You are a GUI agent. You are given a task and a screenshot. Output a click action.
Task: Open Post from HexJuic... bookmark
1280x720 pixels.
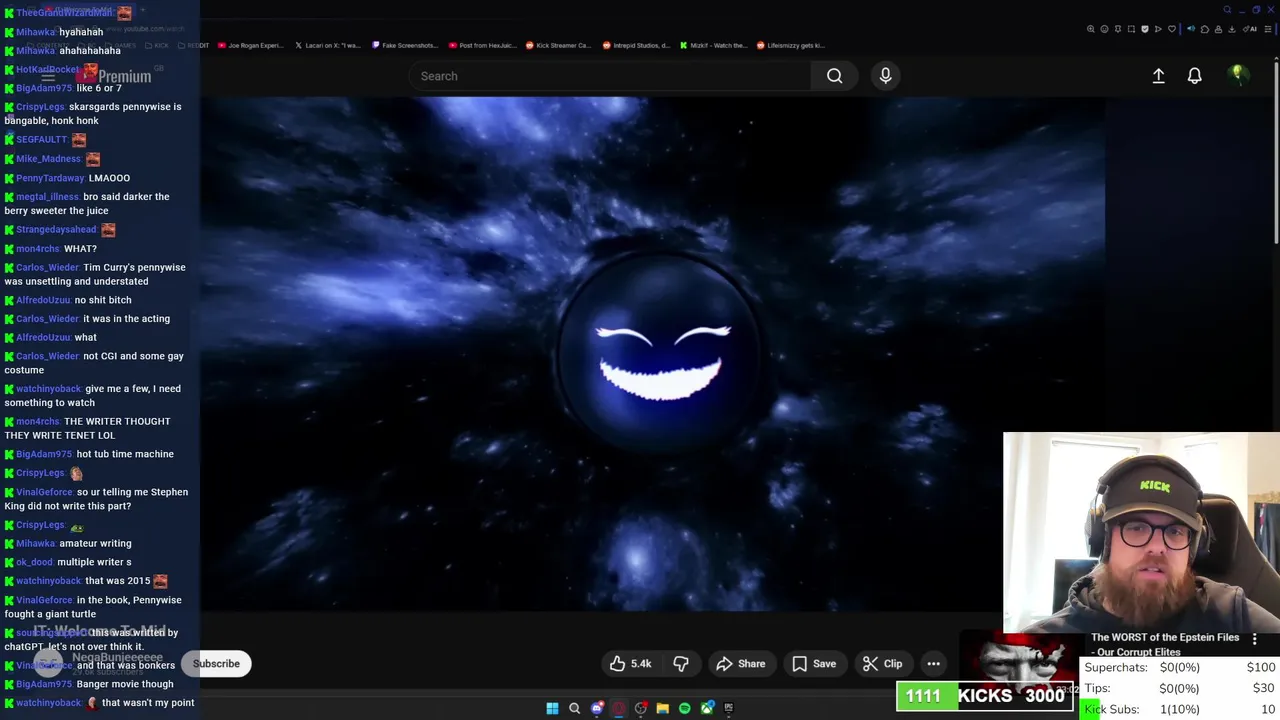coord(483,45)
